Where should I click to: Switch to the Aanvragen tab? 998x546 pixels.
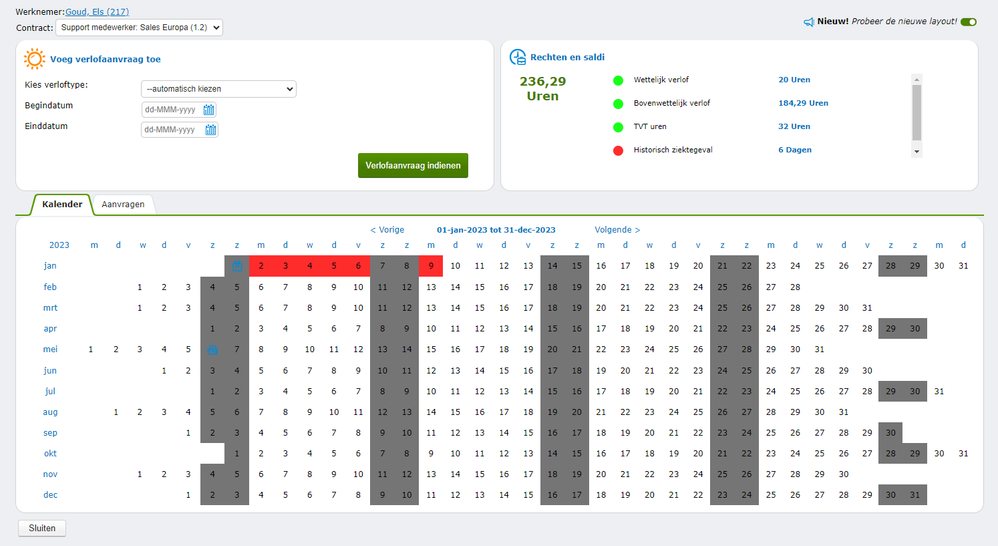click(x=123, y=204)
